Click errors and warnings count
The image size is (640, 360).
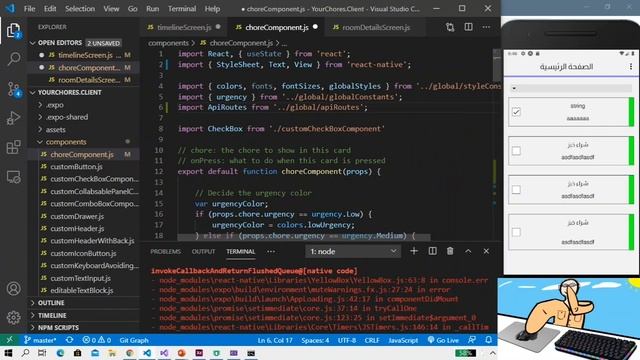point(96,340)
